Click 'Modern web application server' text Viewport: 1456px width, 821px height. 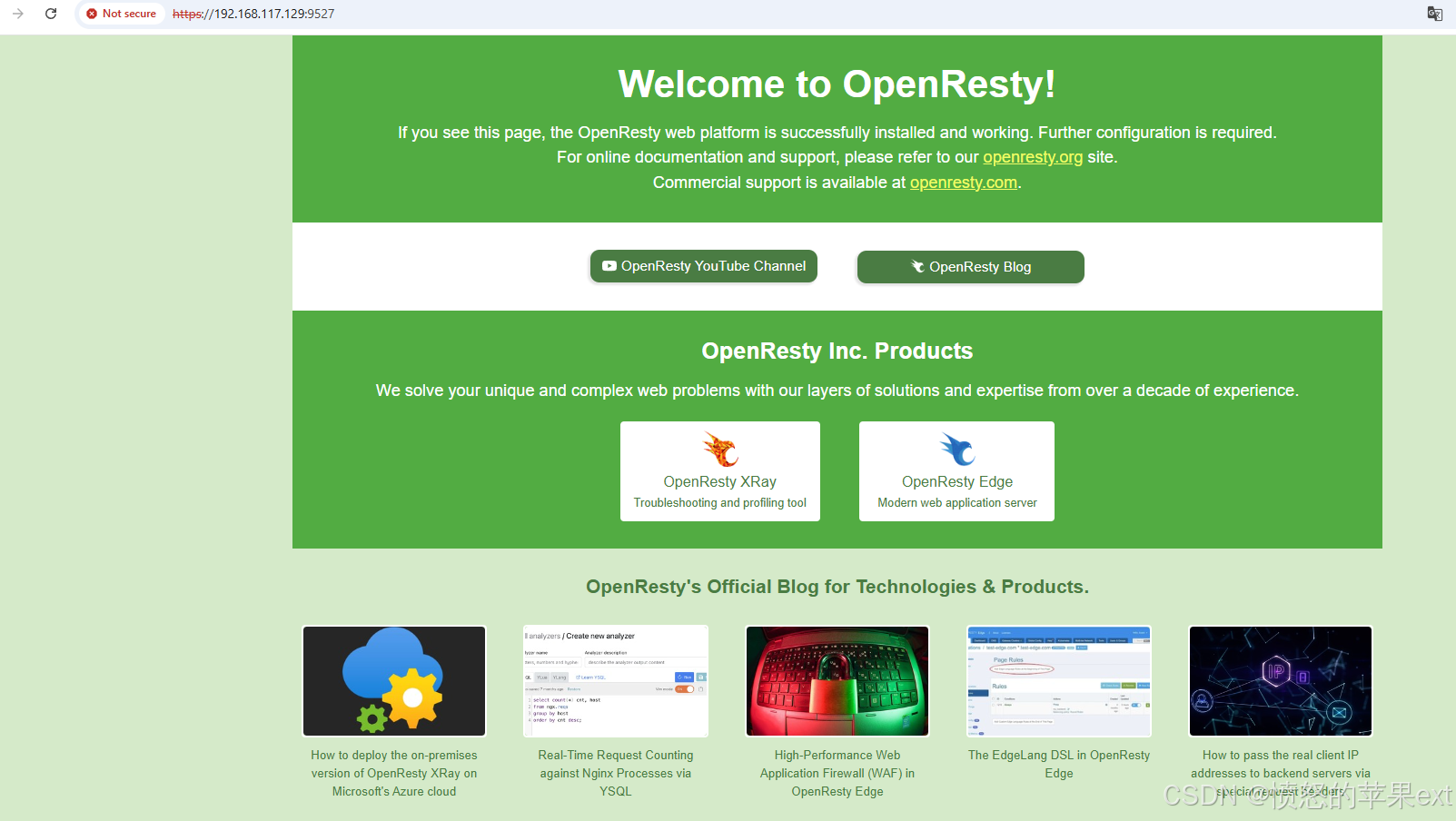pyautogui.click(x=957, y=502)
